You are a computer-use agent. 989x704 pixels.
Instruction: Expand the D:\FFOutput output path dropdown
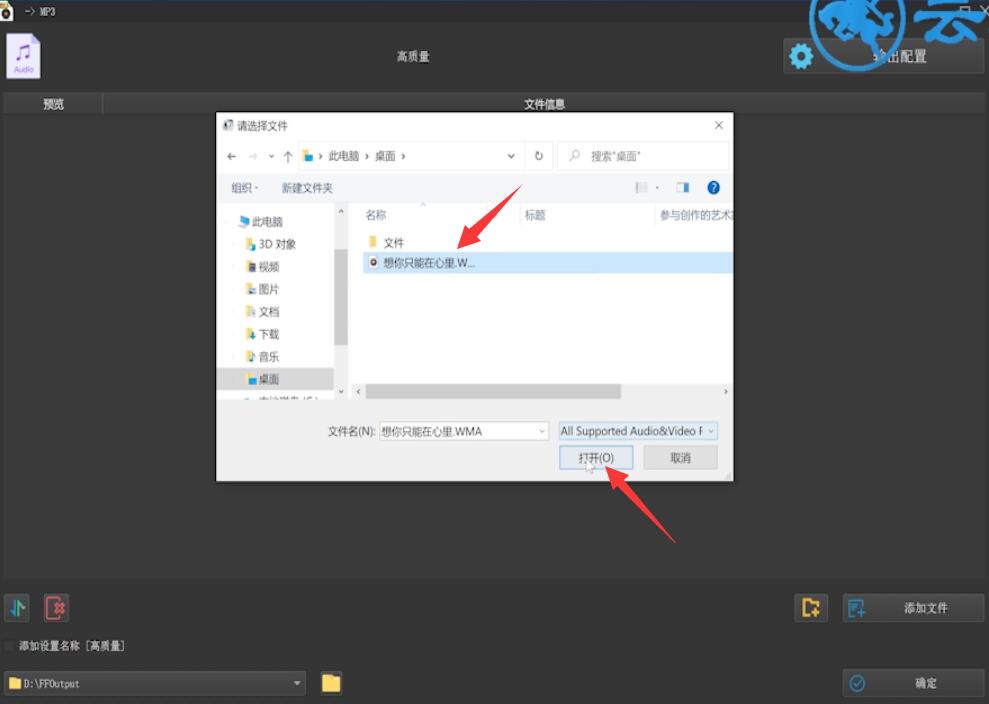[297, 683]
